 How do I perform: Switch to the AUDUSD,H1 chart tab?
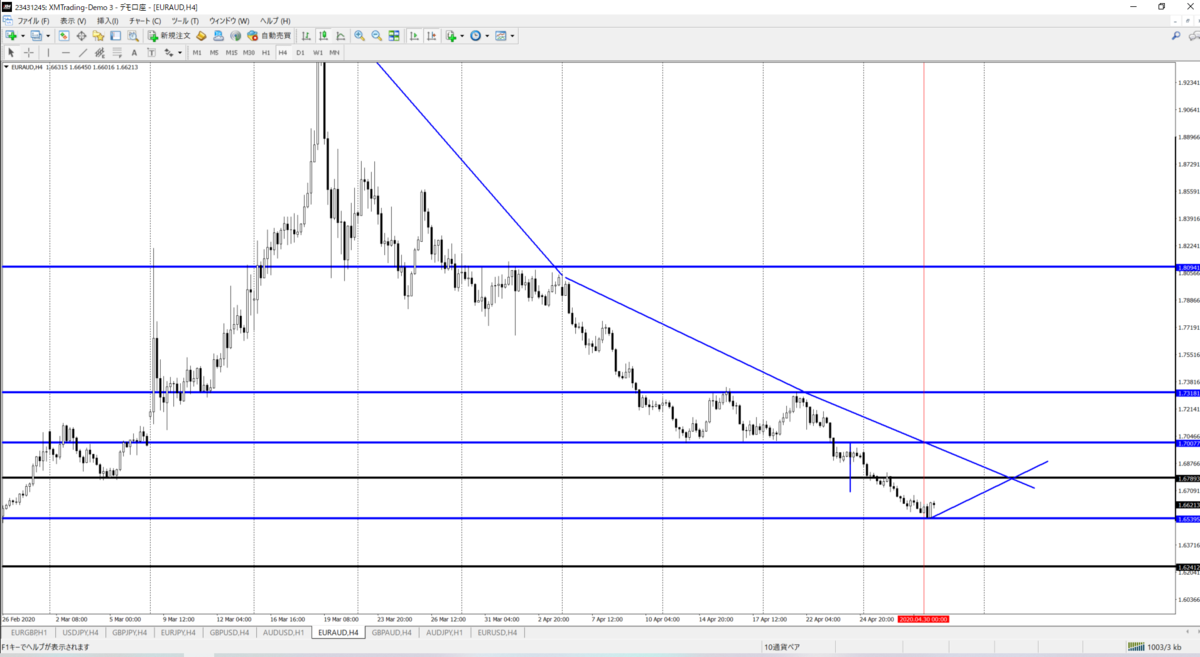[x=284, y=632]
